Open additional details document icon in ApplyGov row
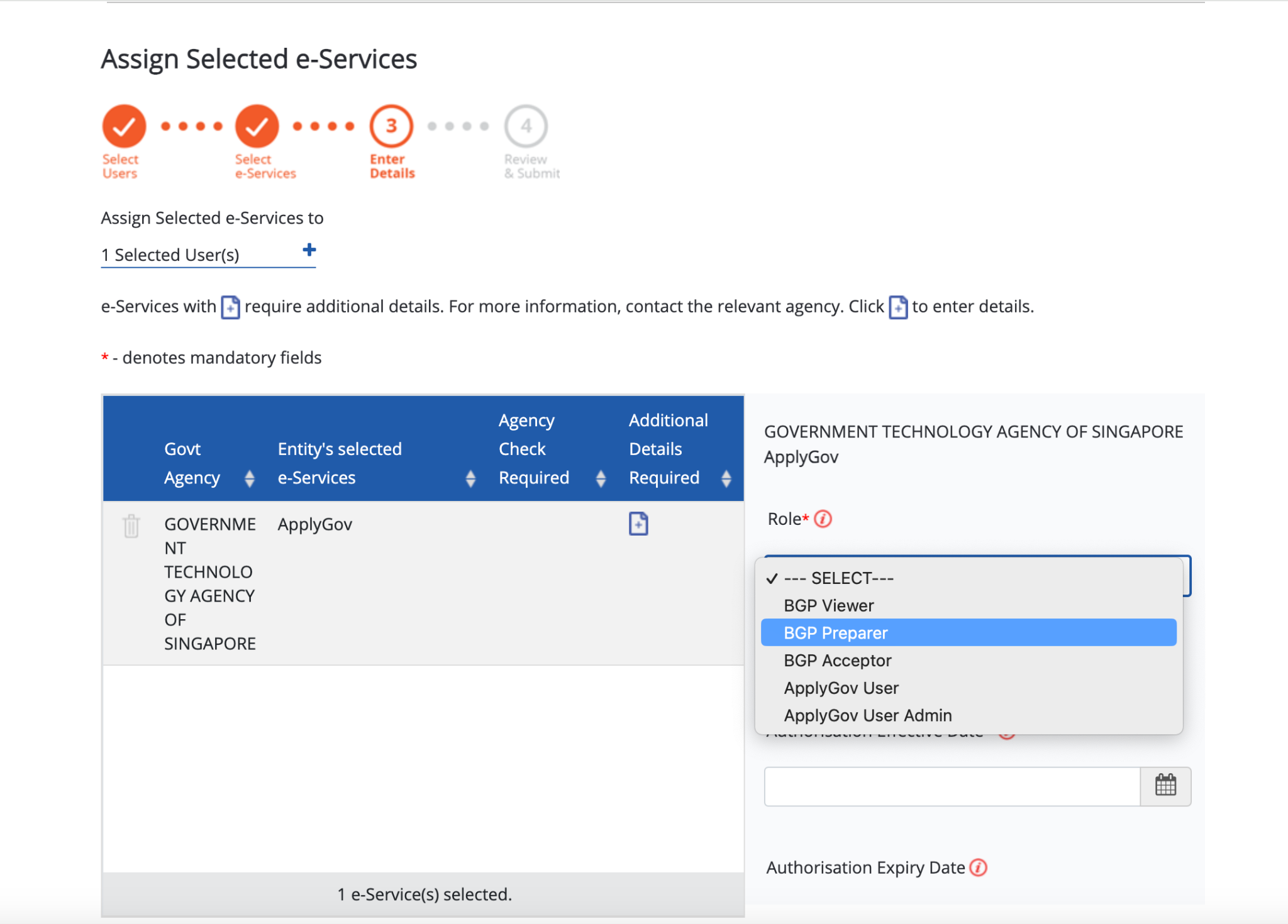This screenshot has width=1288, height=924. coord(638,524)
